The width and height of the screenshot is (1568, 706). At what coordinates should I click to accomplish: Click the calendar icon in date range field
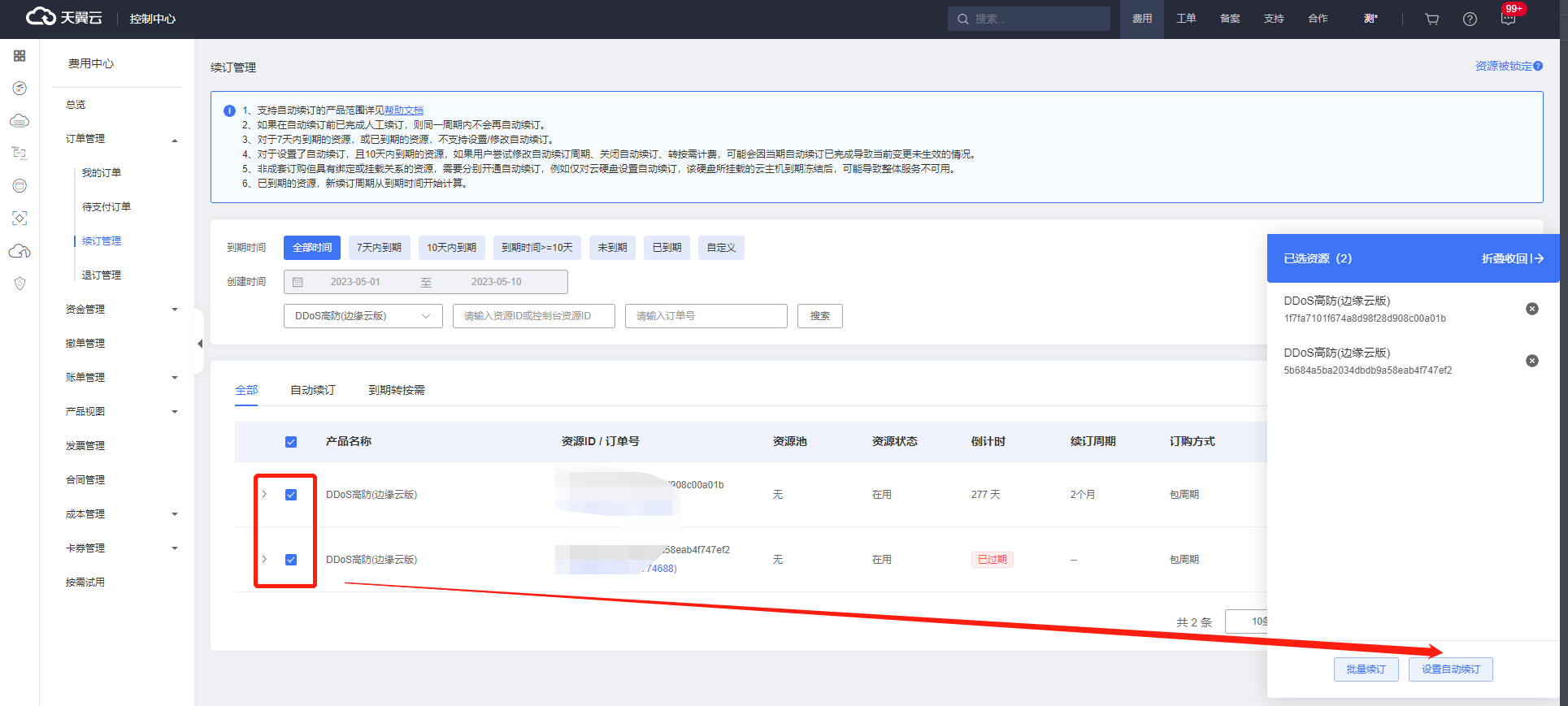click(298, 282)
